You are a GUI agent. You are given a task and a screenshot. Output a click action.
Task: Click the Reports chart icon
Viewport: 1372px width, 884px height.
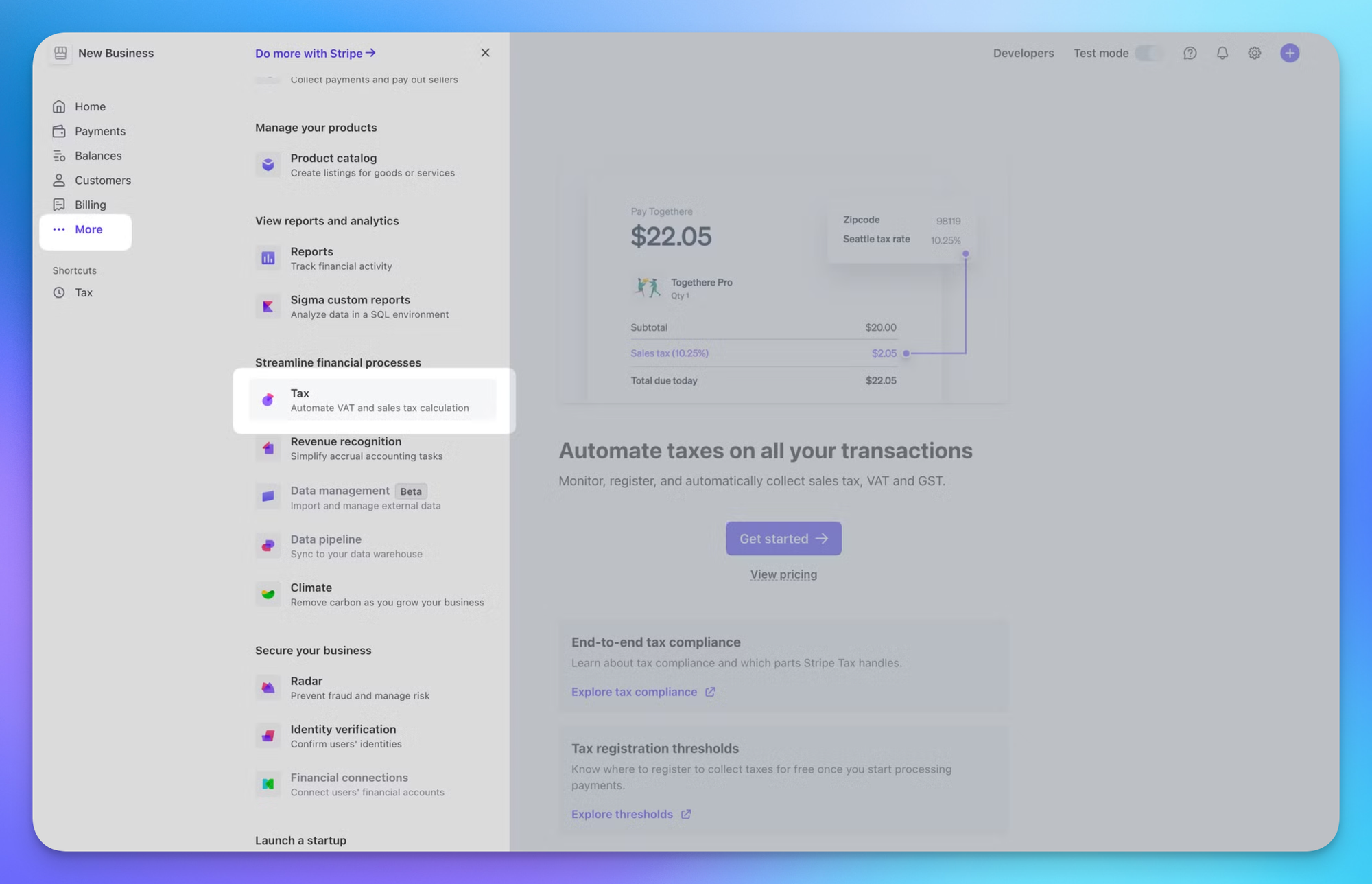click(268, 258)
